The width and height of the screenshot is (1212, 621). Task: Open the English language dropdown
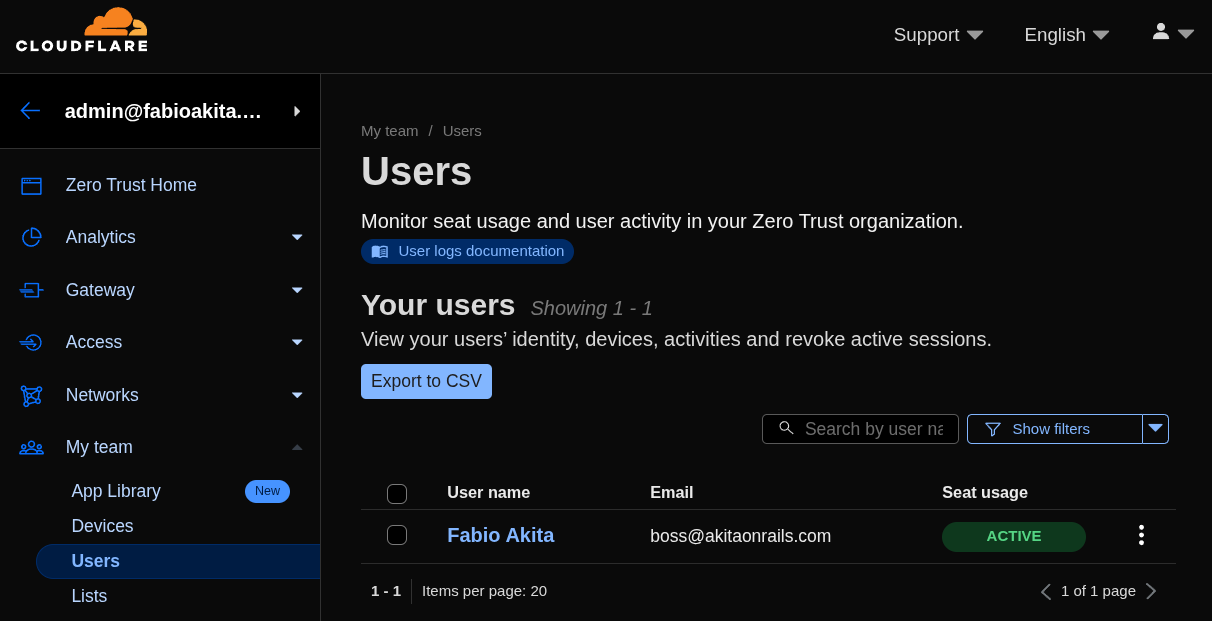[1067, 35]
